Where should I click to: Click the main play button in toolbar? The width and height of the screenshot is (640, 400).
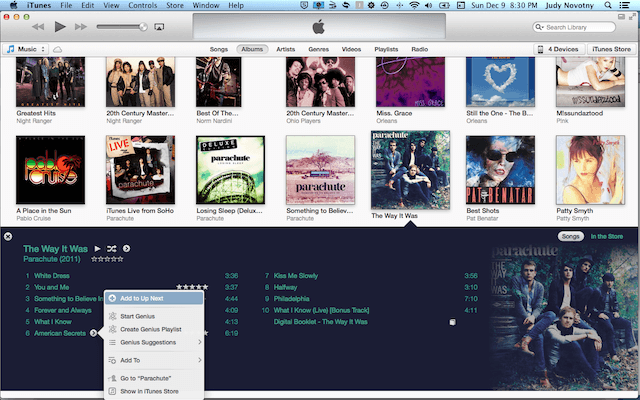(60, 27)
